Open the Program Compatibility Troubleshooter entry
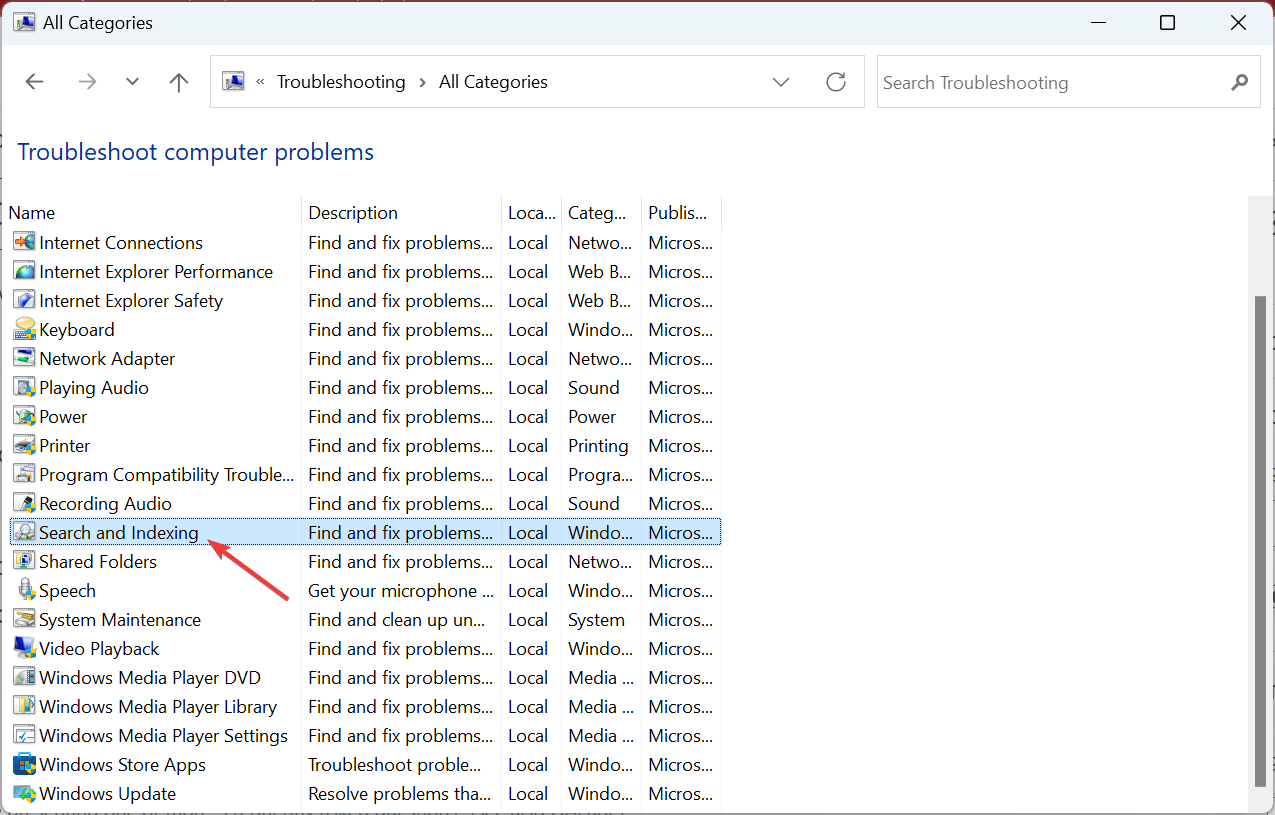Image resolution: width=1275 pixels, height=815 pixels. (167, 474)
